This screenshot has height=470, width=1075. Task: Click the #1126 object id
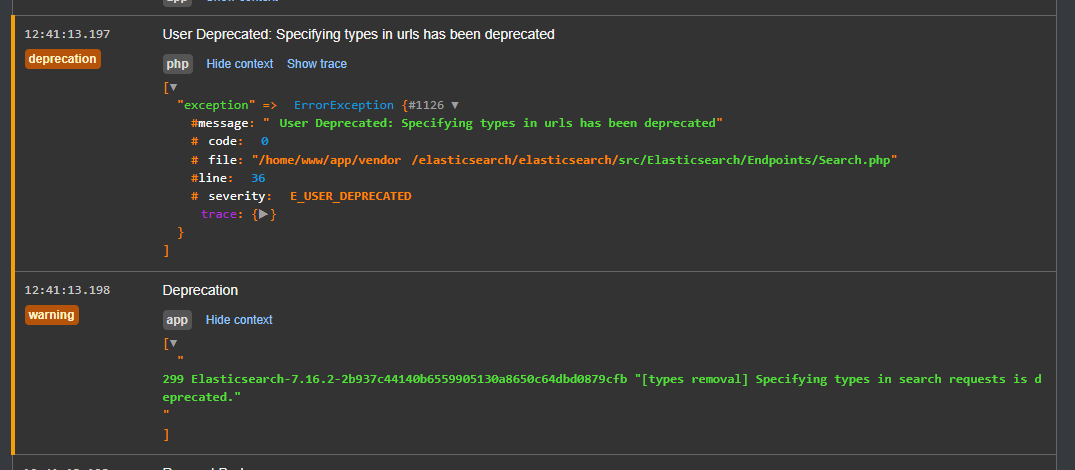point(426,106)
